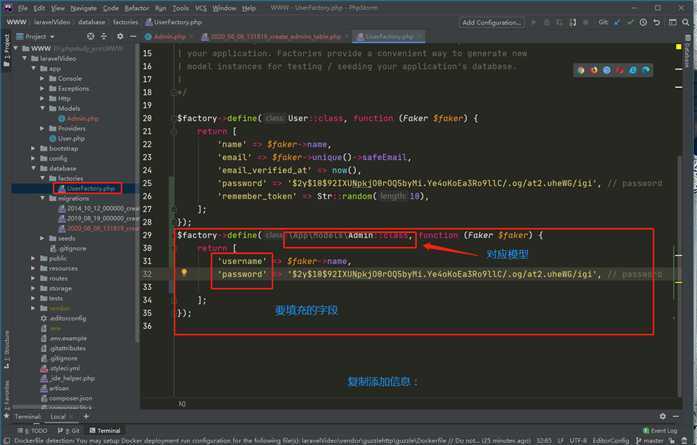Collapse the WWW root folder
The width and height of the screenshot is (697, 445).
(16, 48)
